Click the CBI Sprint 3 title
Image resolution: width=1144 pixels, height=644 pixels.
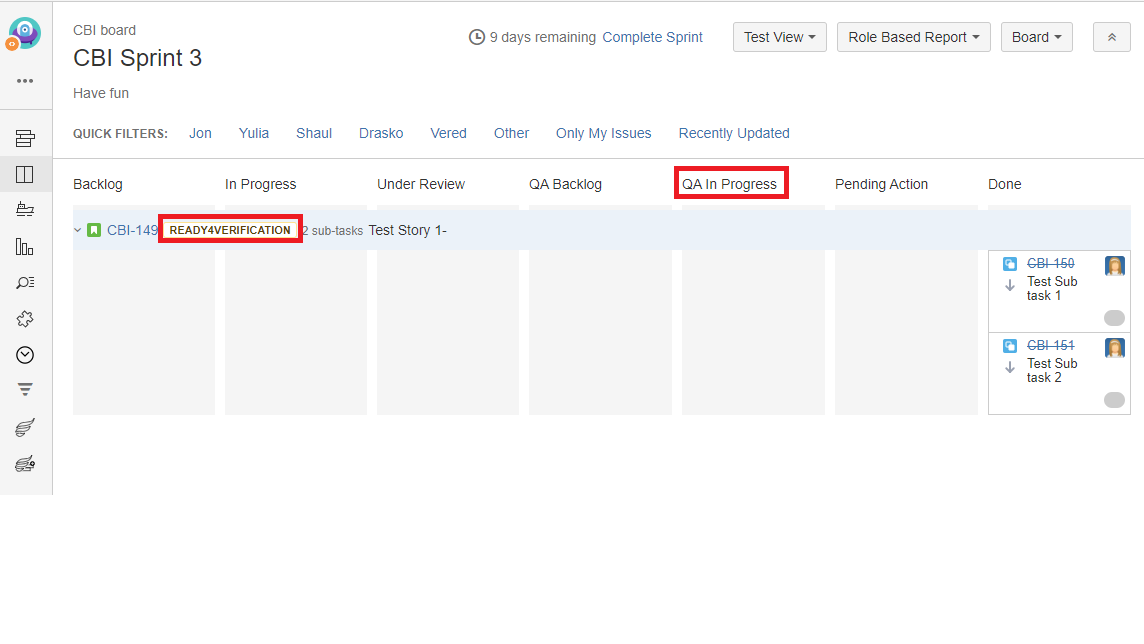[137, 58]
